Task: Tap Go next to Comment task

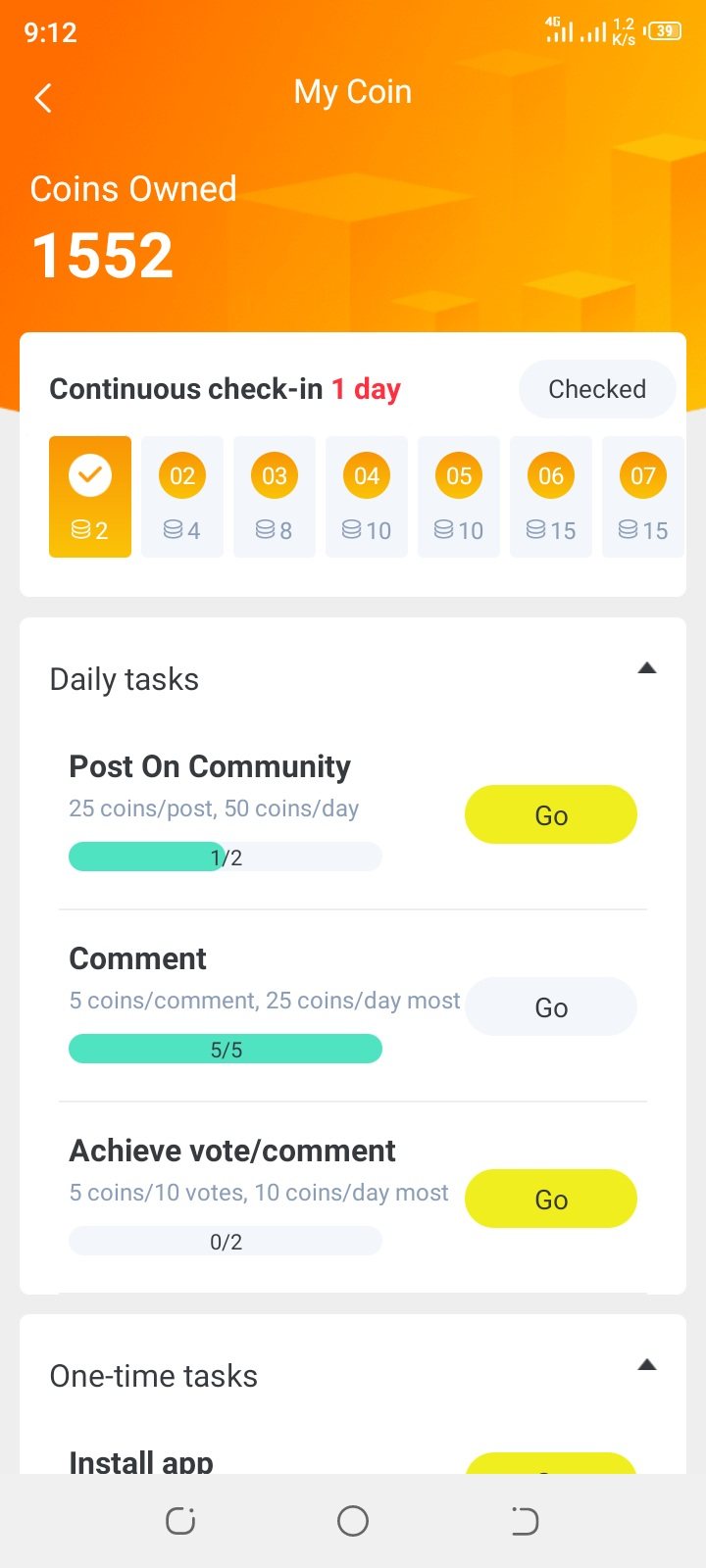Action: click(x=551, y=1006)
